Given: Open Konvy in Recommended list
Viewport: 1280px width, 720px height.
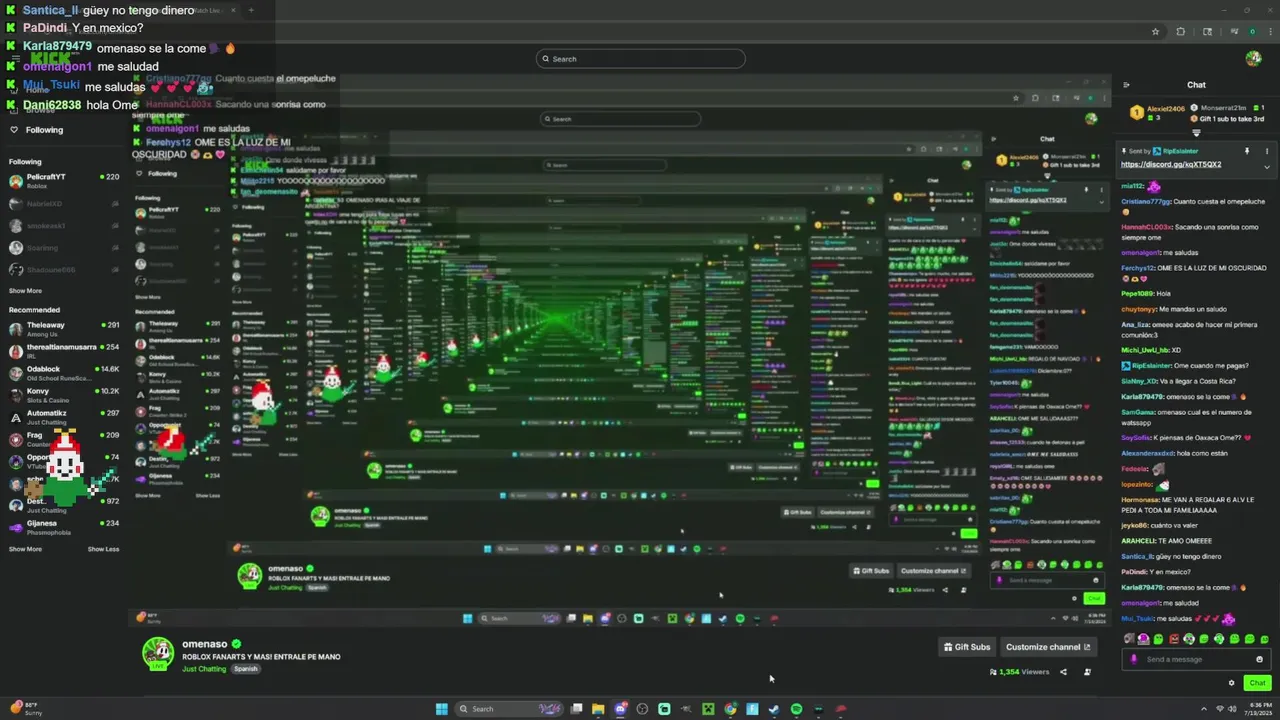Looking at the screenshot, I should (x=64, y=395).
